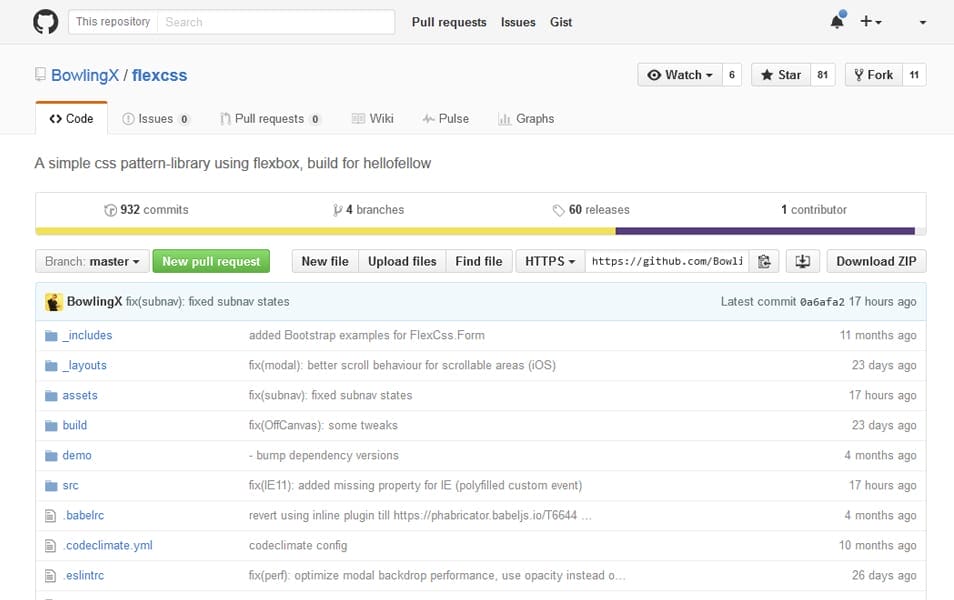
Task: Click the .babelrc file icon
Action: [x=50, y=516]
